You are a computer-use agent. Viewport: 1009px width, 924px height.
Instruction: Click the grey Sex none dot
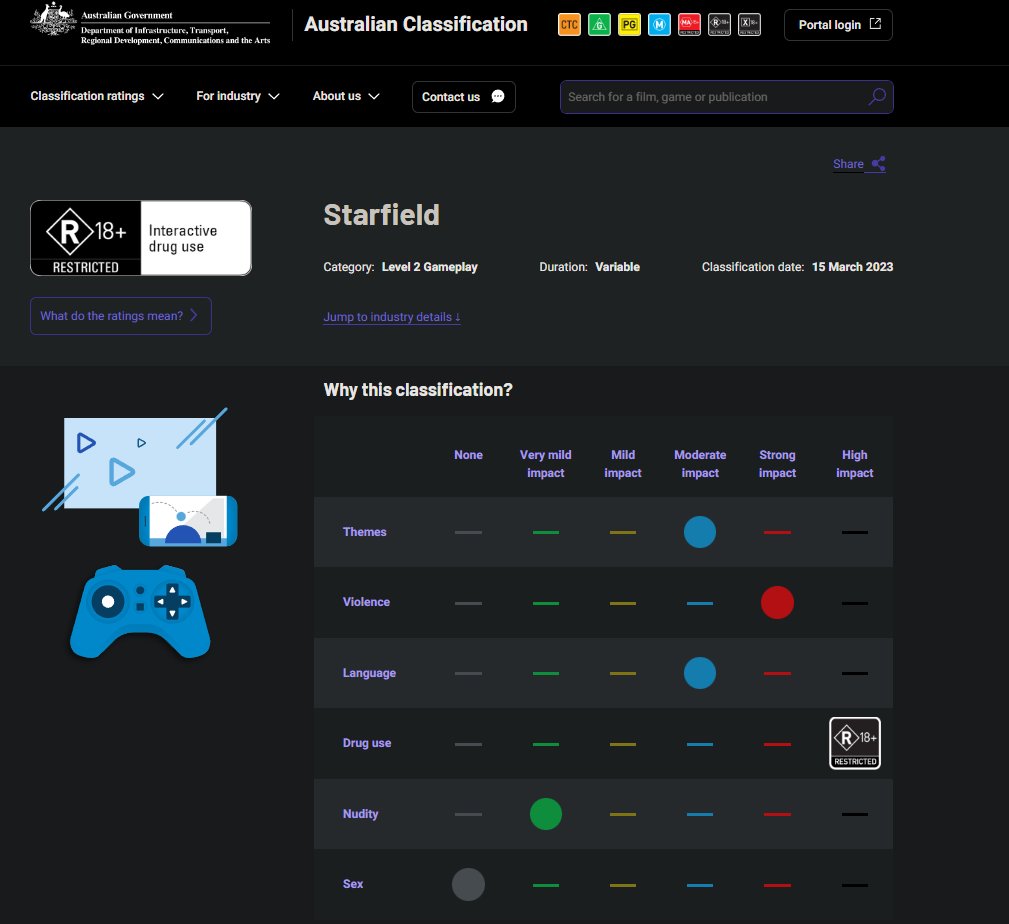(468, 885)
